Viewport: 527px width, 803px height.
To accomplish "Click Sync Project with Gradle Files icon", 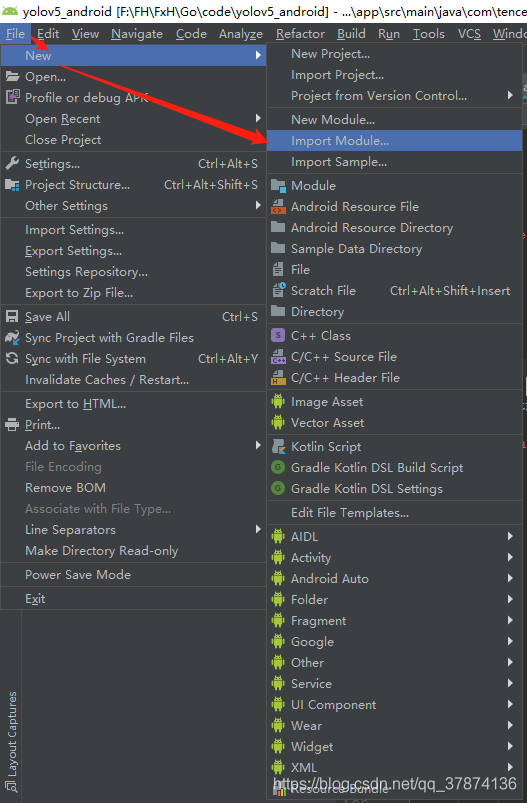I will click(x=12, y=337).
